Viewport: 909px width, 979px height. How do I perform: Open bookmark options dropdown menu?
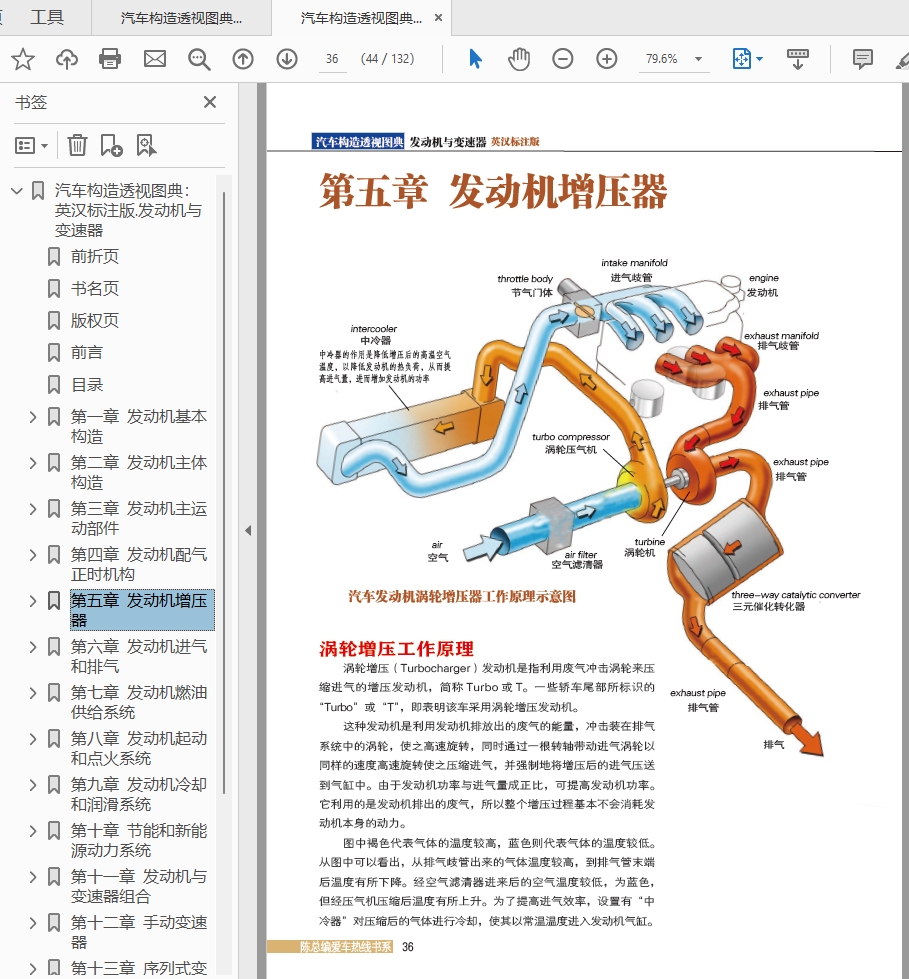click(x=31, y=145)
